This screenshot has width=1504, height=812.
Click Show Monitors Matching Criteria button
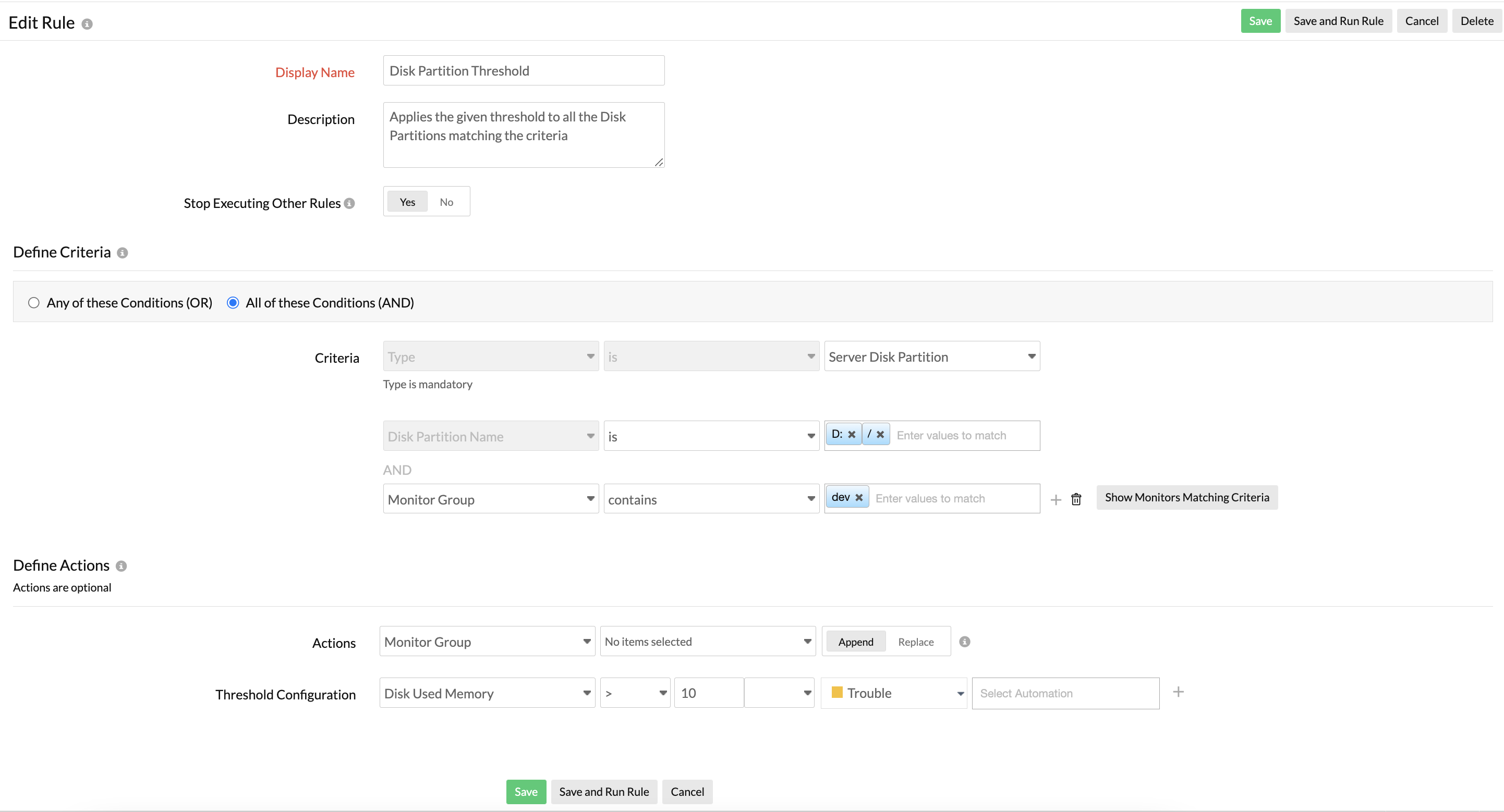pos(1186,497)
